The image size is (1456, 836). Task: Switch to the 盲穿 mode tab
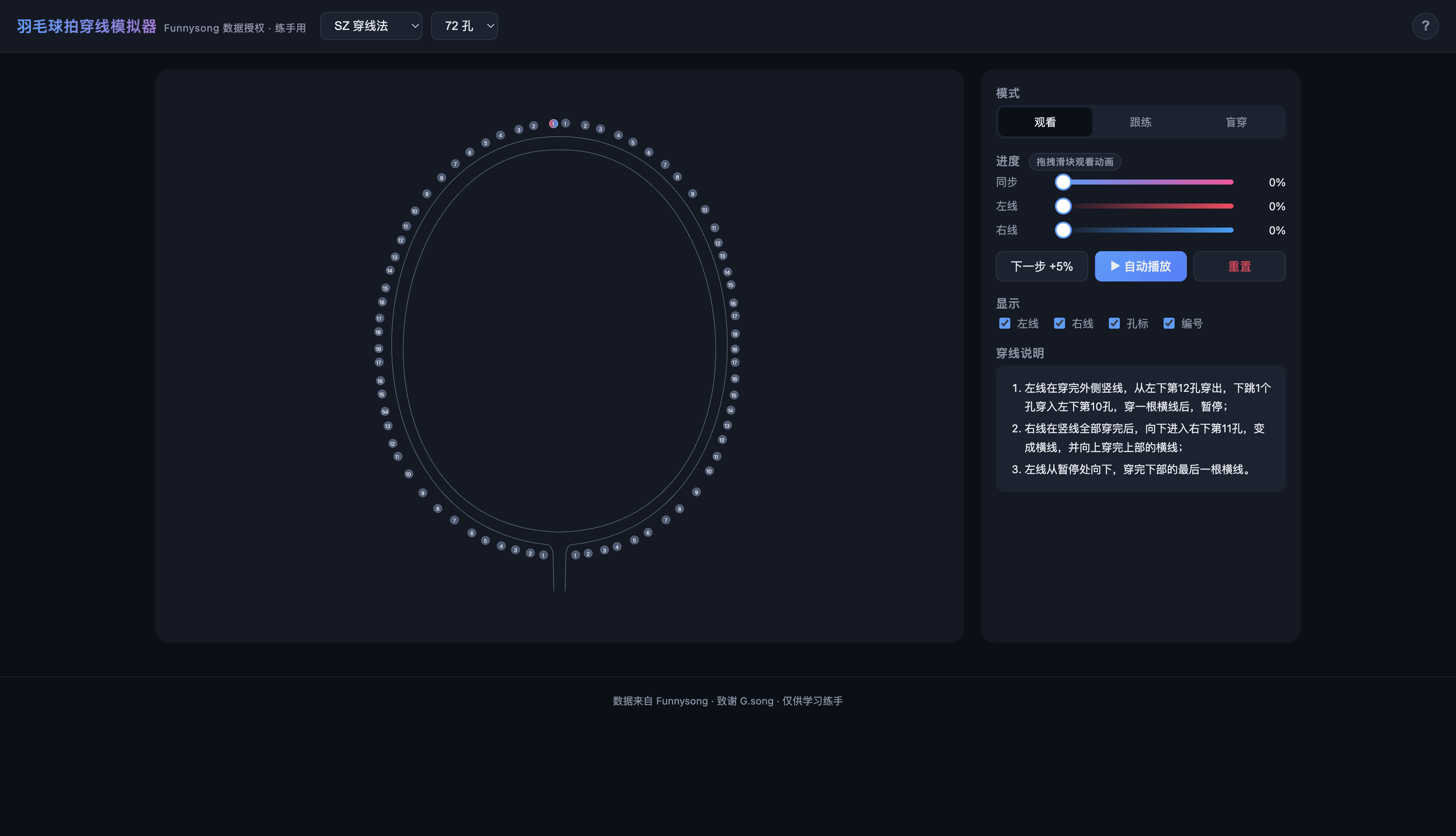click(x=1236, y=122)
